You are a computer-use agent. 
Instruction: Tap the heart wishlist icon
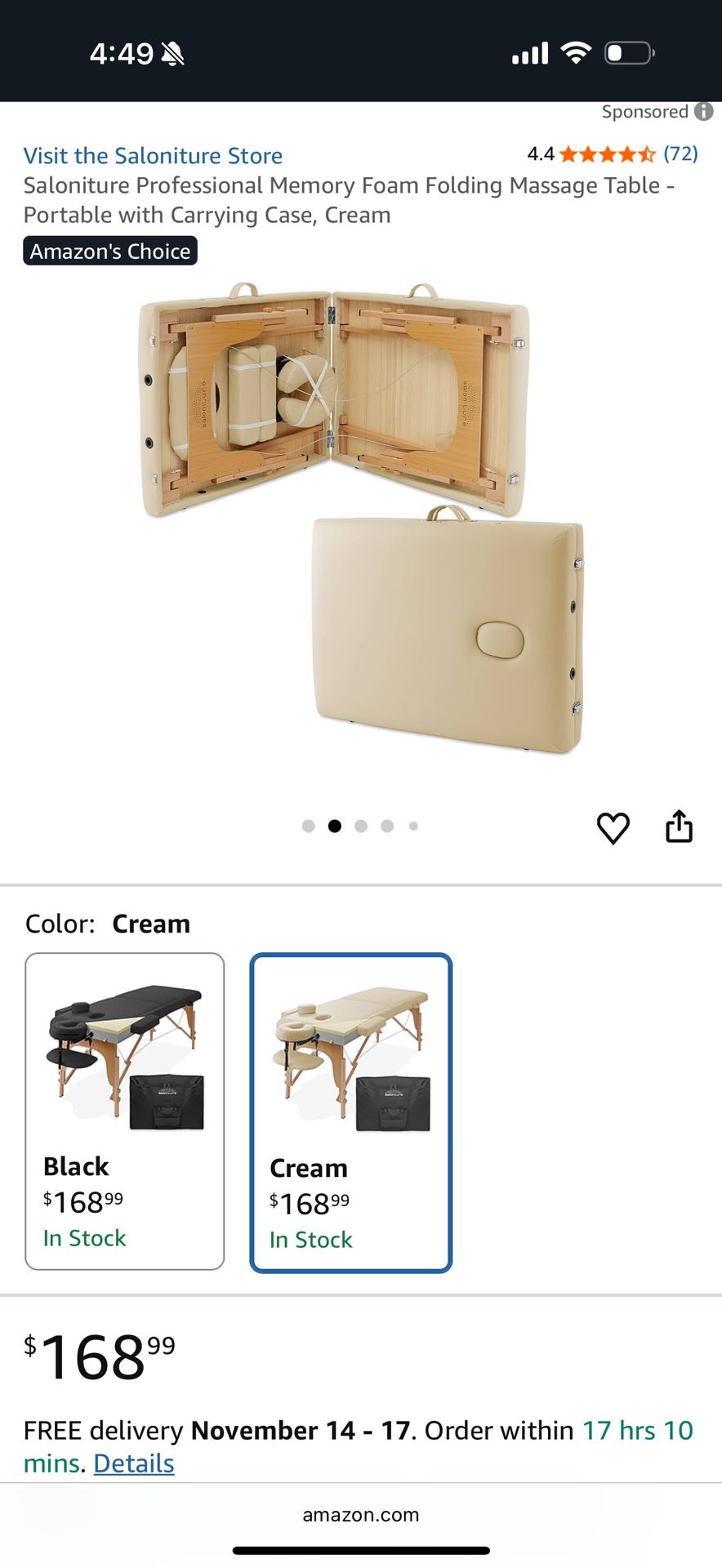tap(613, 828)
